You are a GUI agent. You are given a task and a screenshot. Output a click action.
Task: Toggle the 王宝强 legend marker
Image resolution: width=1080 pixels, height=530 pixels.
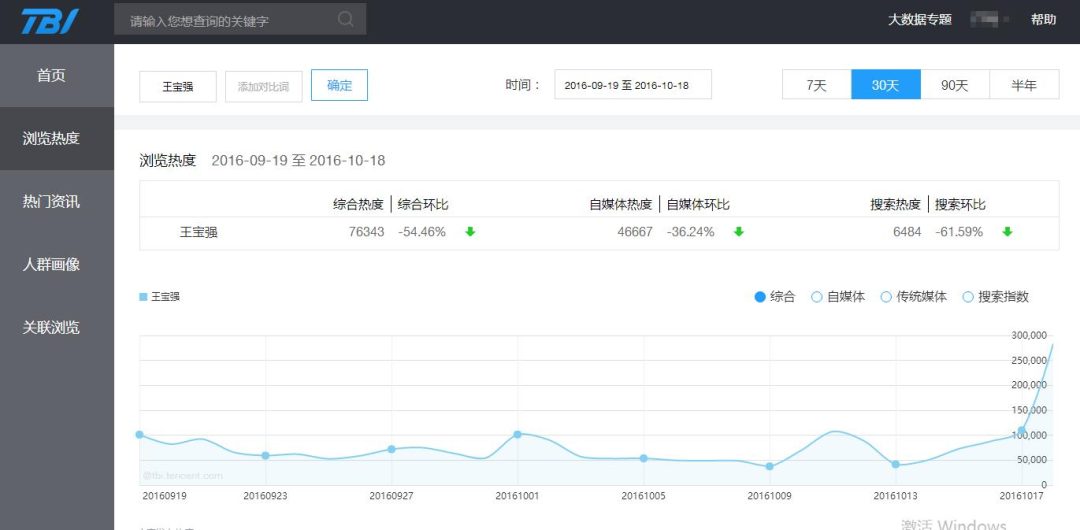pos(144,297)
